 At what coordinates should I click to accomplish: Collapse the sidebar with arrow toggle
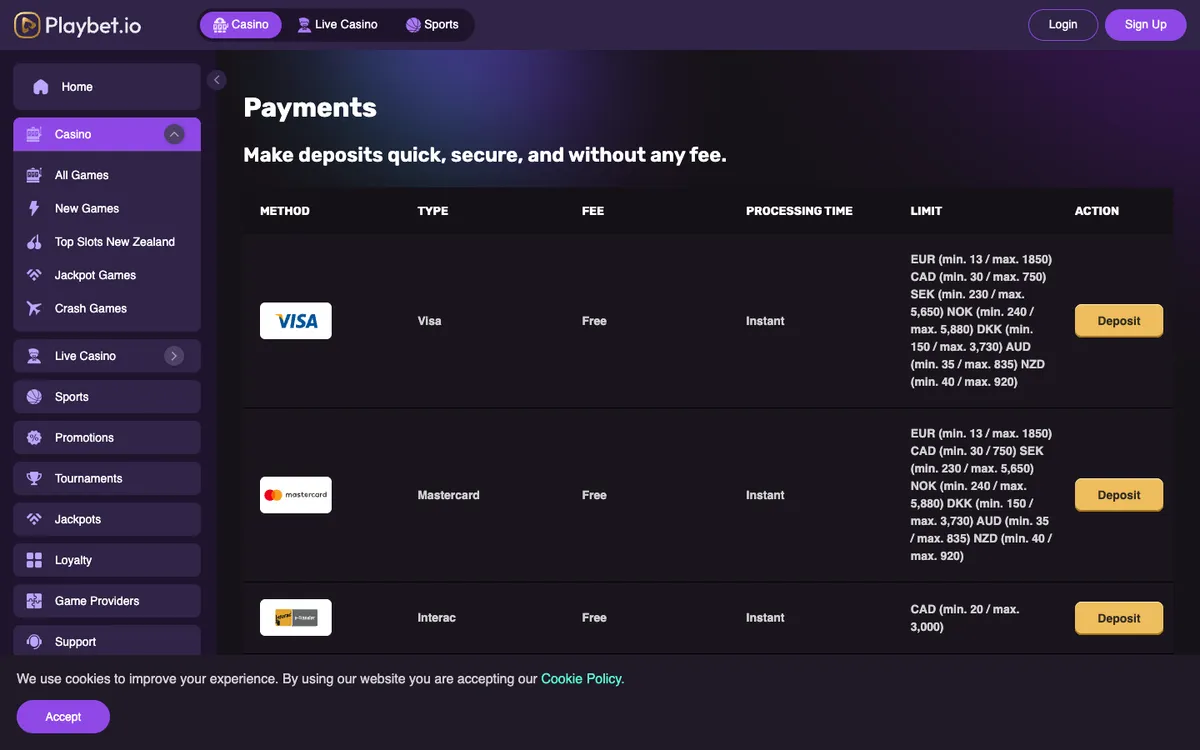tap(217, 80)
